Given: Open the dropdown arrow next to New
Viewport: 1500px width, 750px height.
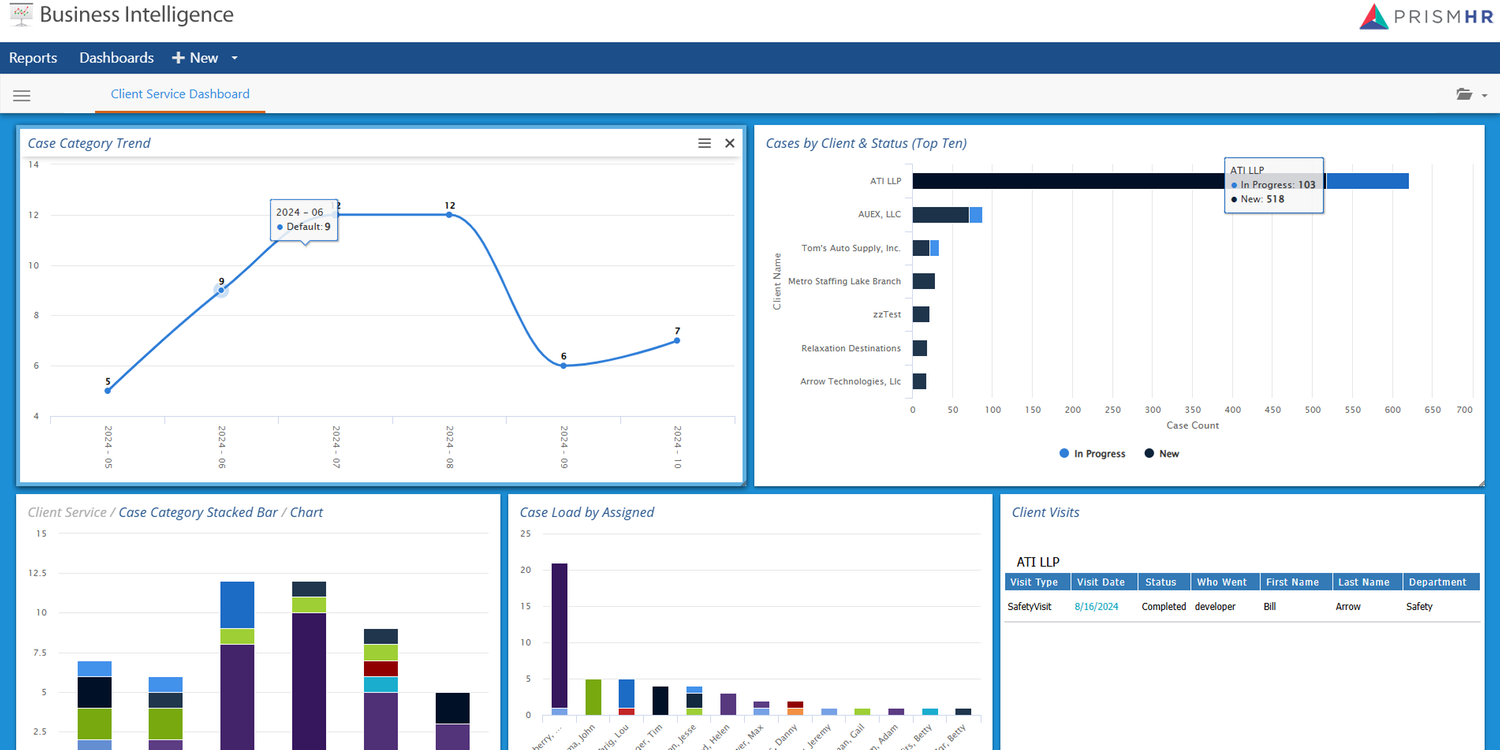Looking at the screenshot, I should [x=233, y=57].
